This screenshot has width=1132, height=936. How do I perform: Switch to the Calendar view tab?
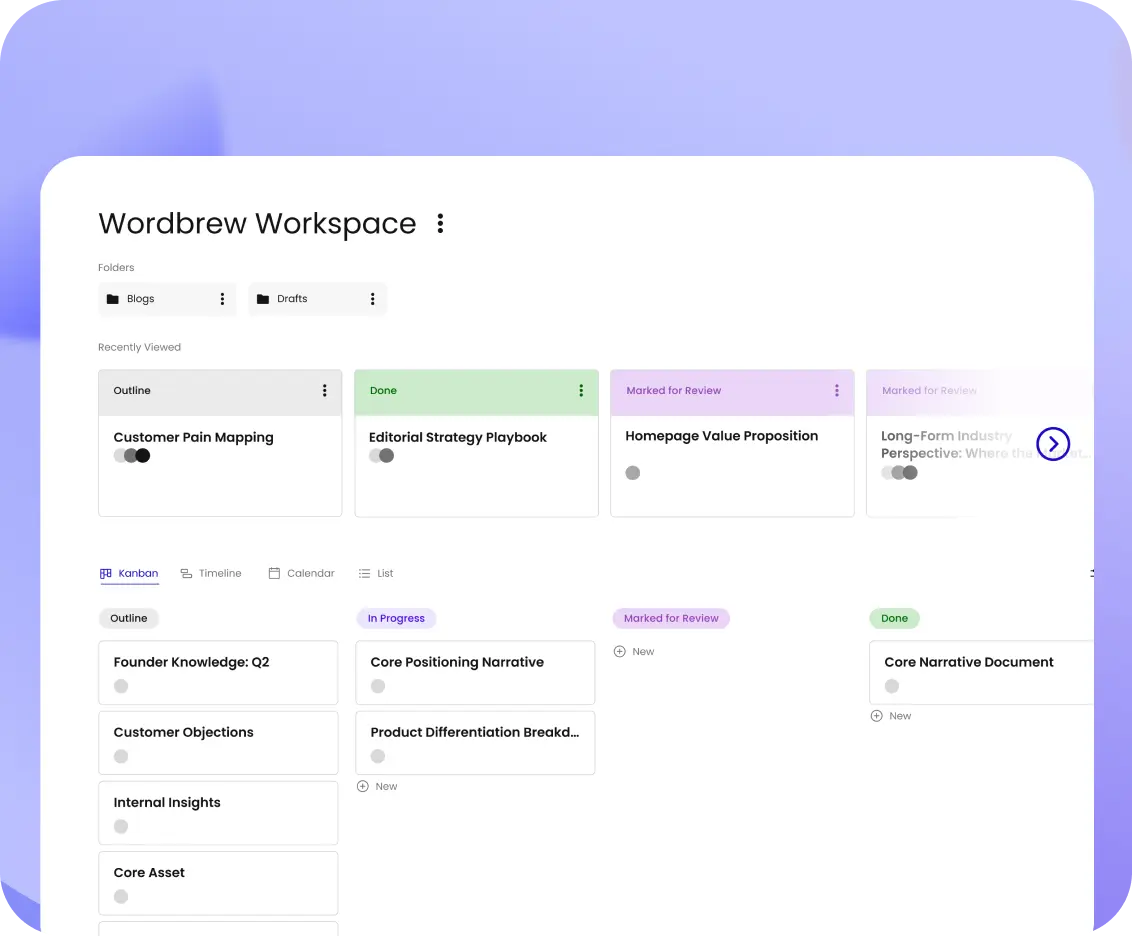click(301, 574)
